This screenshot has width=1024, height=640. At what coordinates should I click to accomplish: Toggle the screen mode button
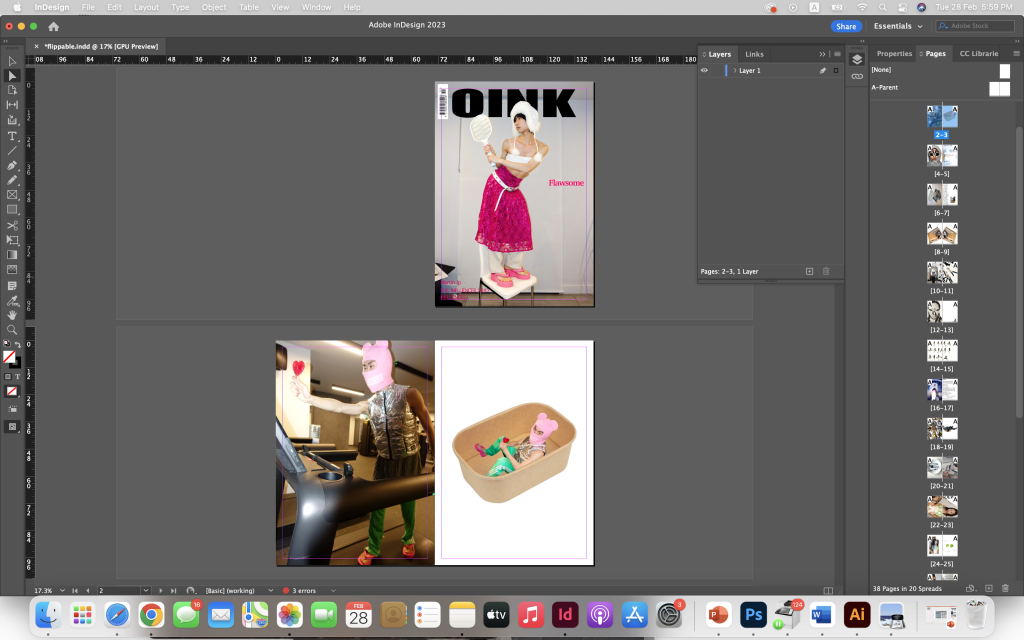[12, 426]
